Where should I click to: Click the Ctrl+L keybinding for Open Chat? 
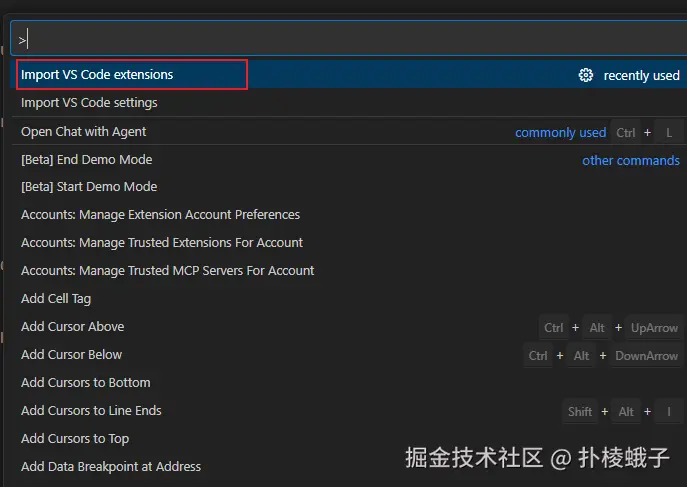pyautogui.click(x=647, y=133)
